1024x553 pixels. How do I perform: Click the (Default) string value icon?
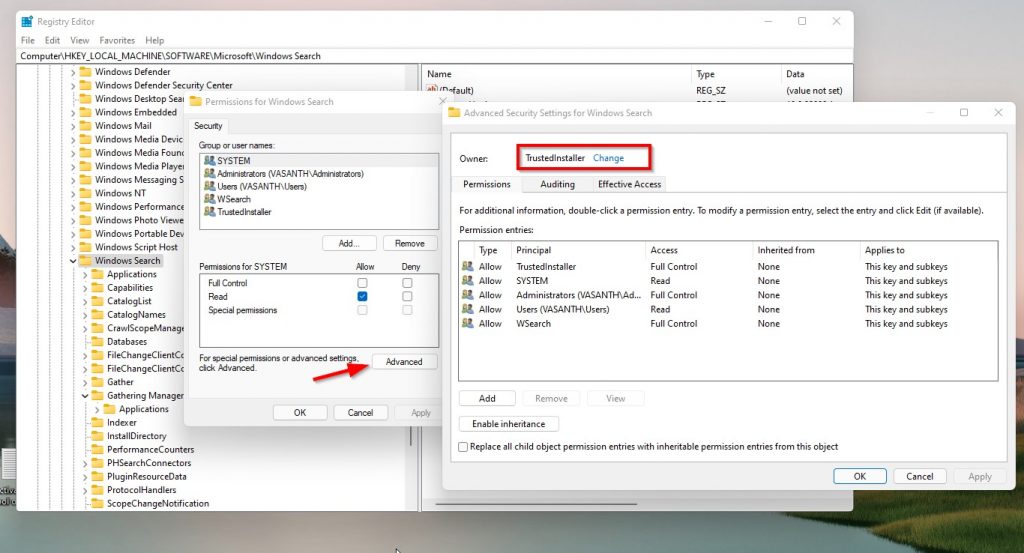coord(432,90)
